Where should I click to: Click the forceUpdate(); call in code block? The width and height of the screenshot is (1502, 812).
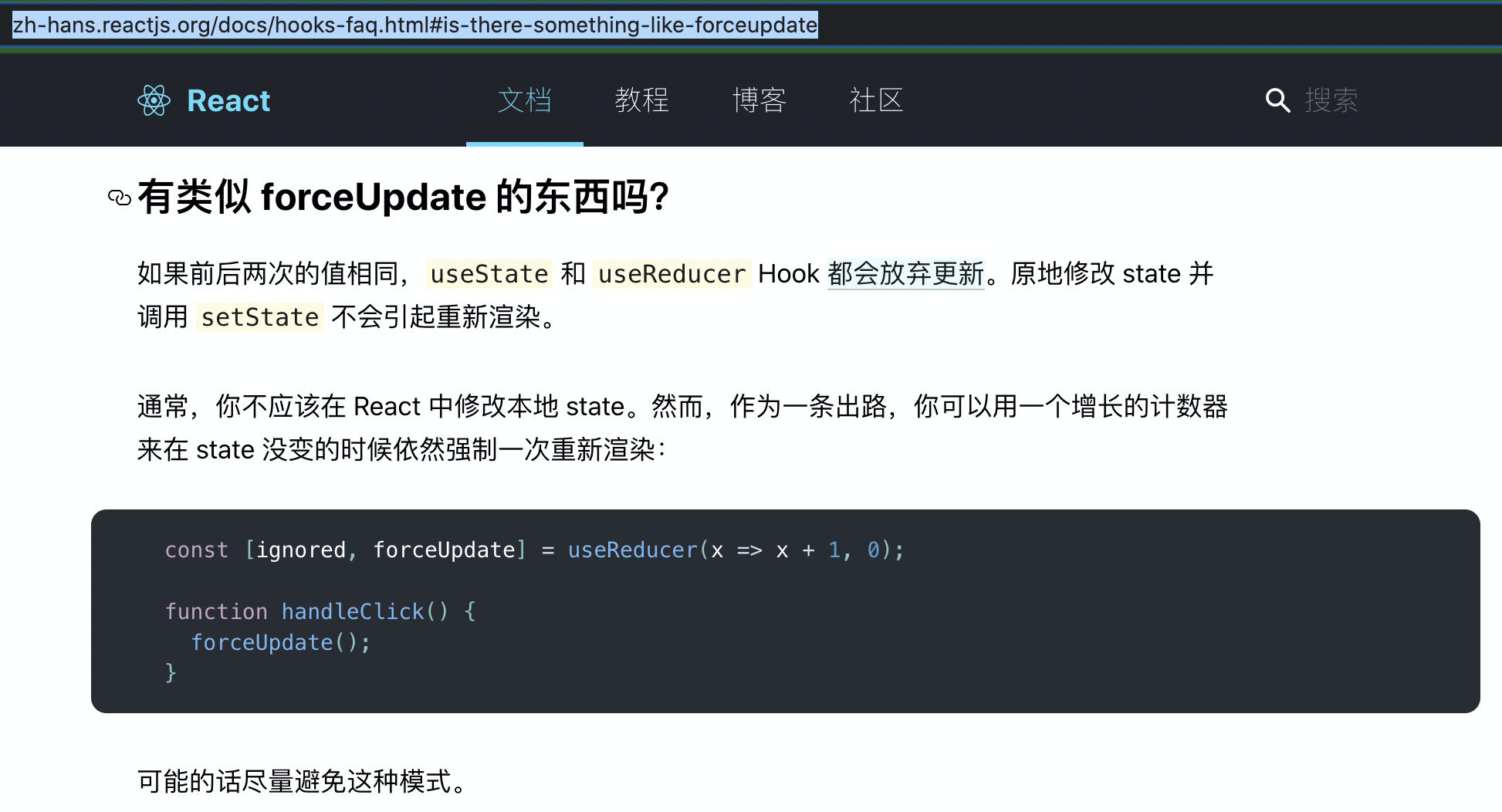(x=281, y=642)
